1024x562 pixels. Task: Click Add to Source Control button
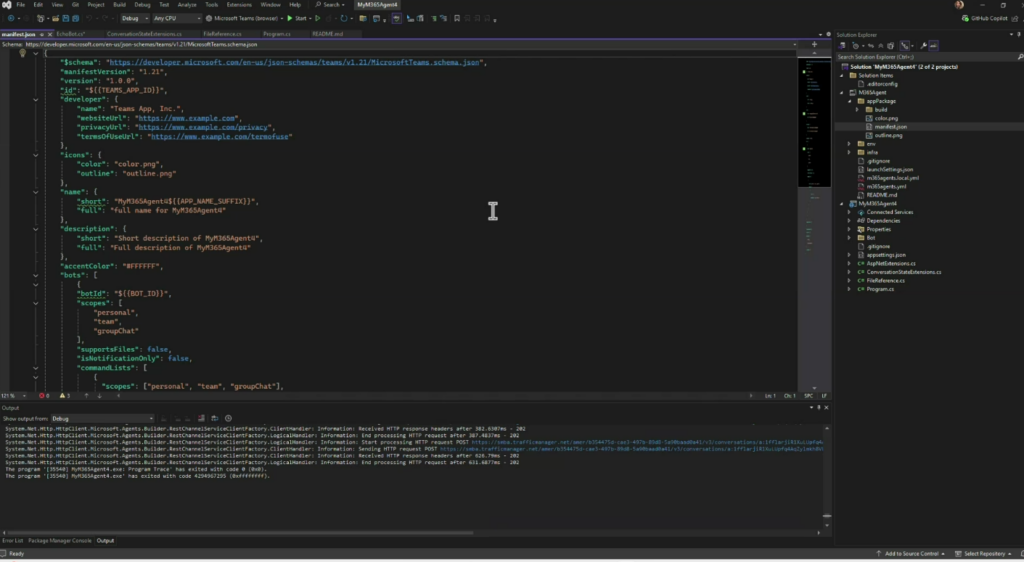click(x=911, y=554)
